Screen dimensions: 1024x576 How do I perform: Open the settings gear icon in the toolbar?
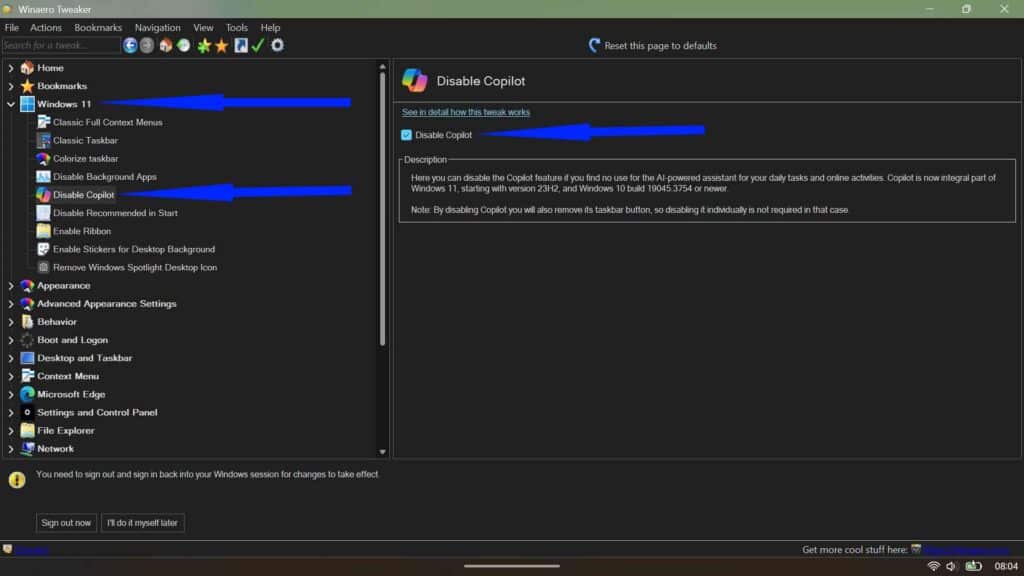point(277,45)
